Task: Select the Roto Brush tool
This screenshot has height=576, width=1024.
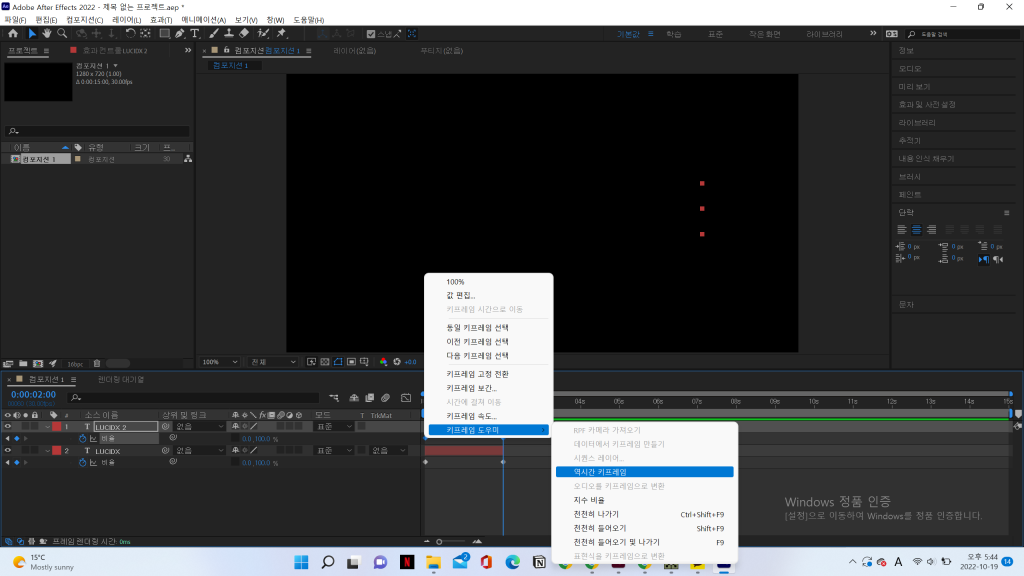Action: (263, 33)
